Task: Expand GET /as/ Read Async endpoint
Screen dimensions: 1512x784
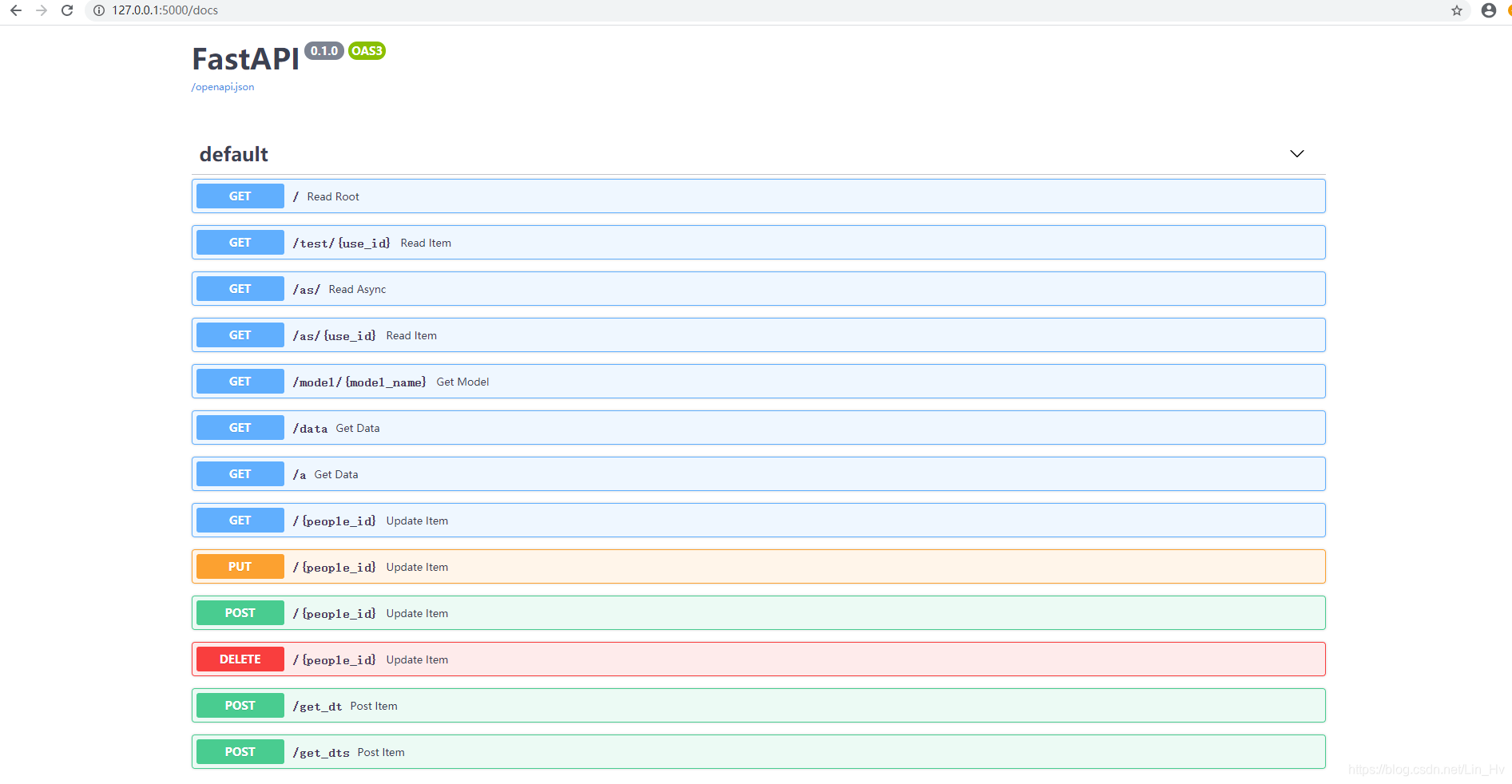Action: (x=758, y=289)
